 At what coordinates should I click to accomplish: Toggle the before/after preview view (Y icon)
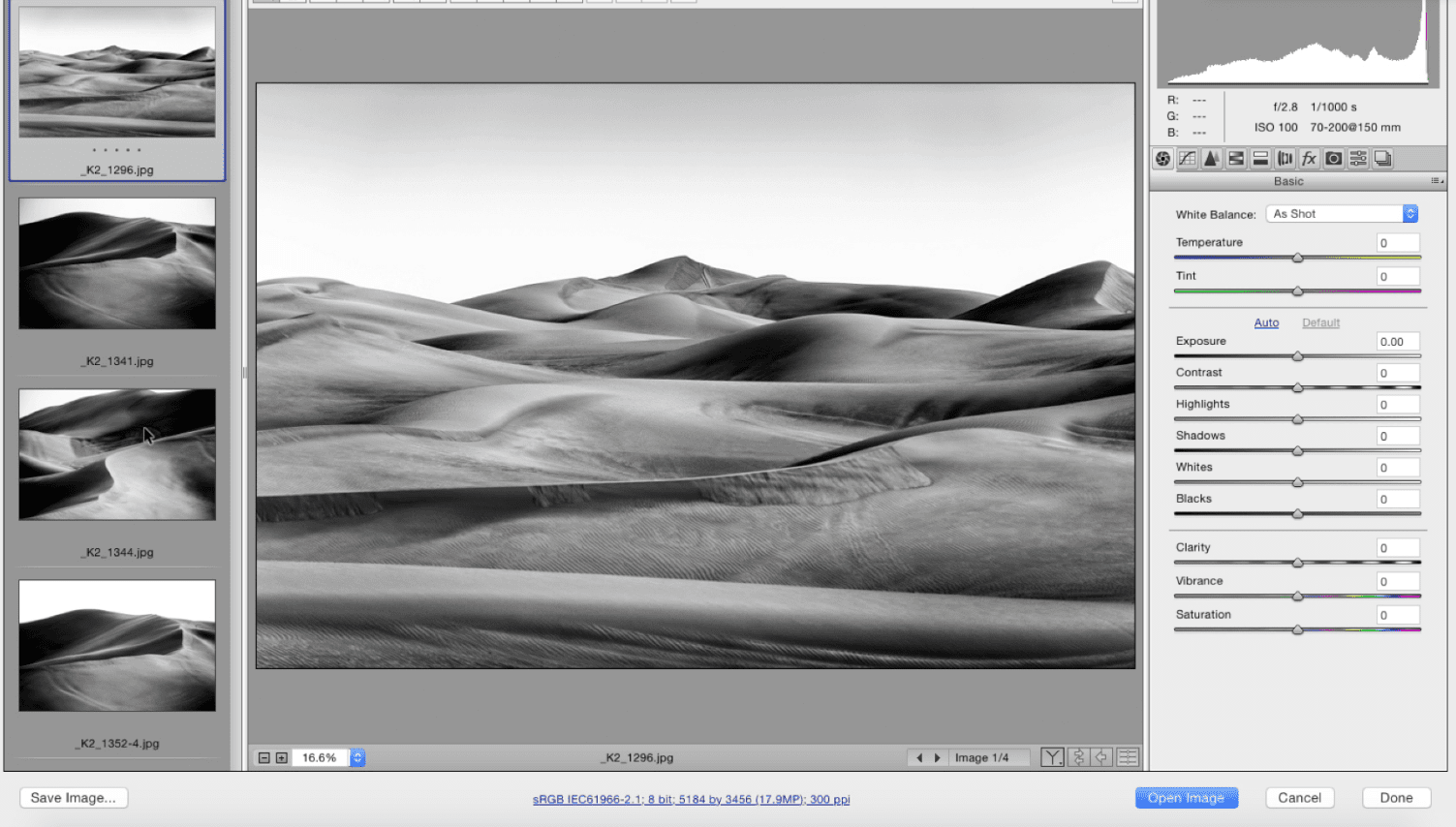tap(1052, 757)
